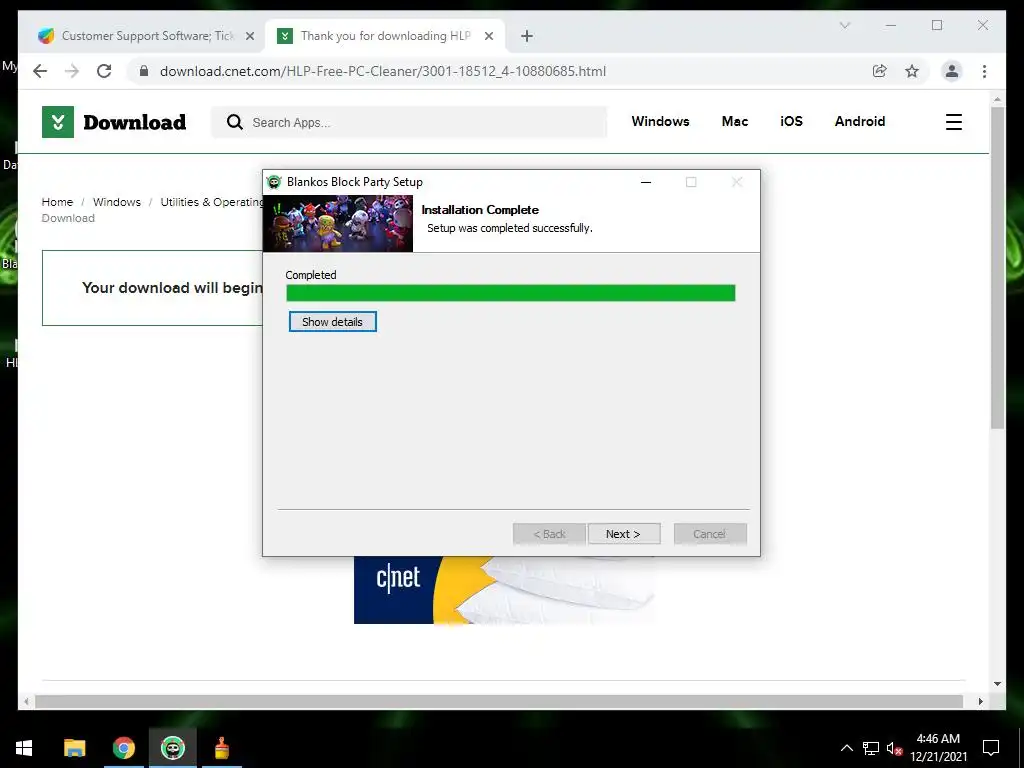The image size is (1024, 768).
Task: Click the muted volume tray icon
Action: click(895, 748)
